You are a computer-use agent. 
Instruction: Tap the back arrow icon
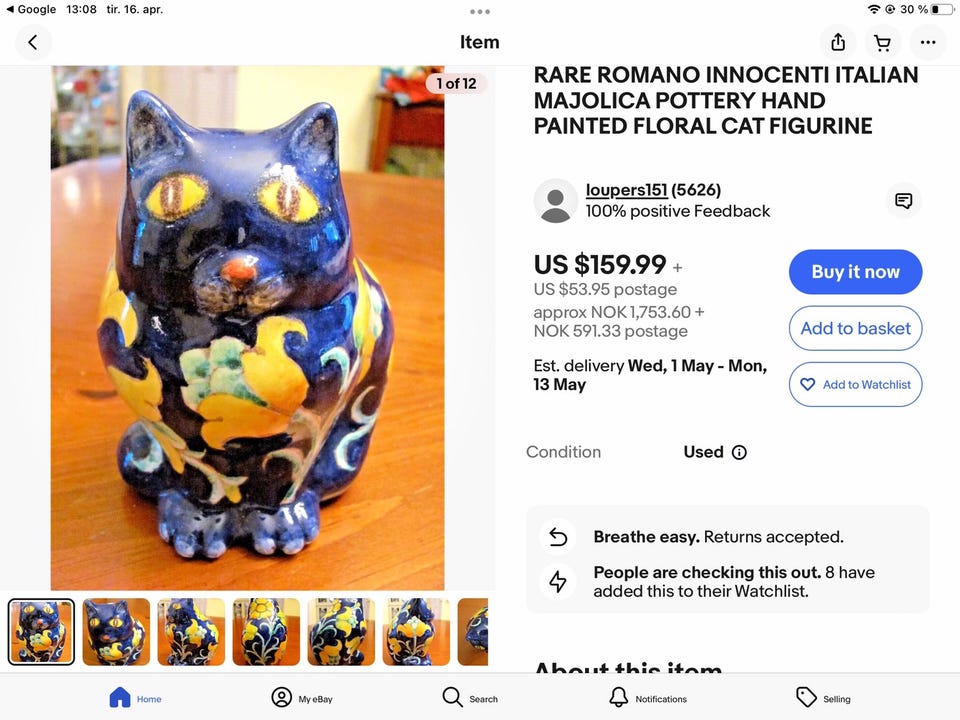click(x=33, y=42)
